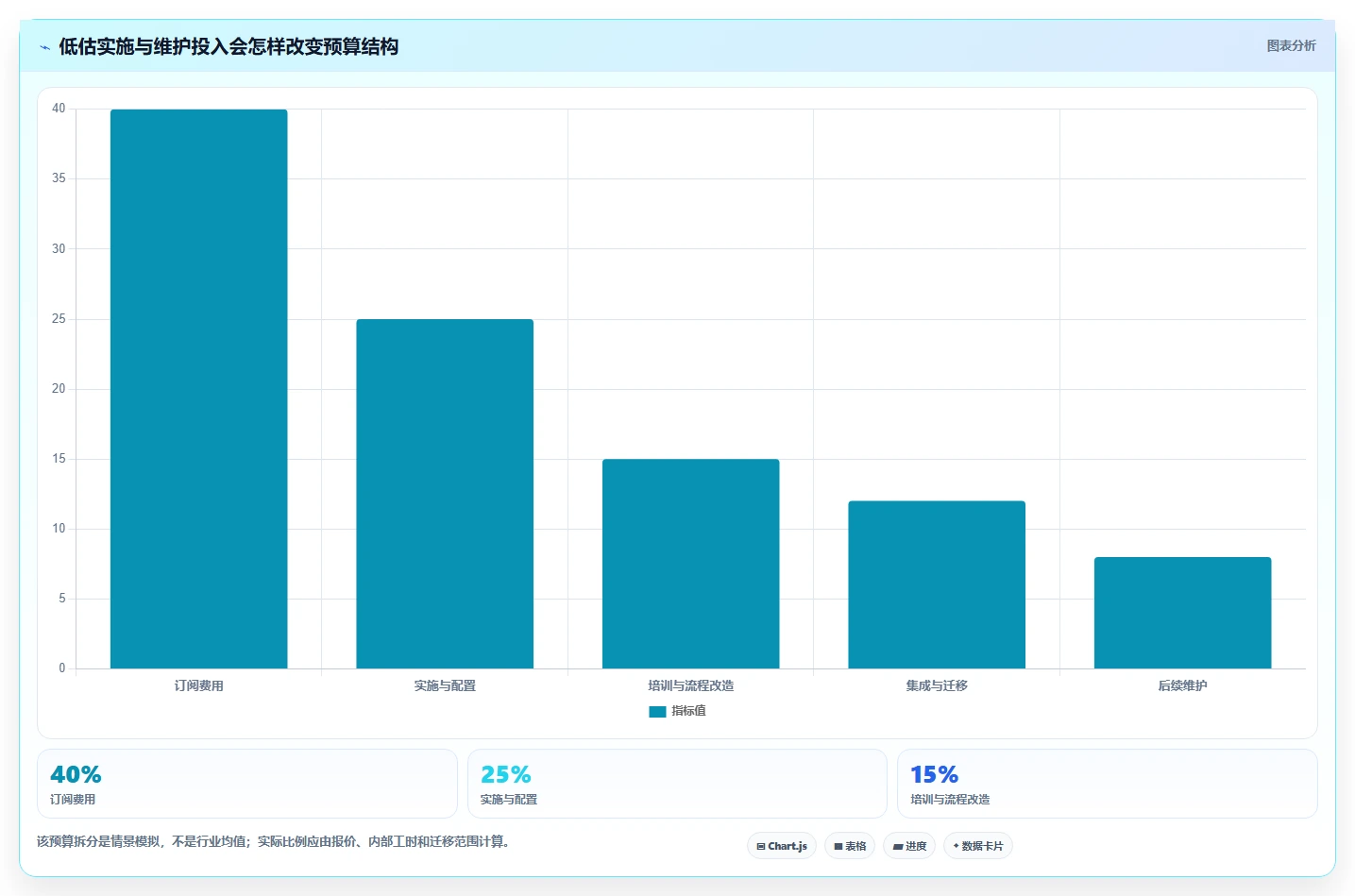The image size is (1355, 896).
Task: Open the 25% 实施与配置 stat card
Action: [677, 784]
